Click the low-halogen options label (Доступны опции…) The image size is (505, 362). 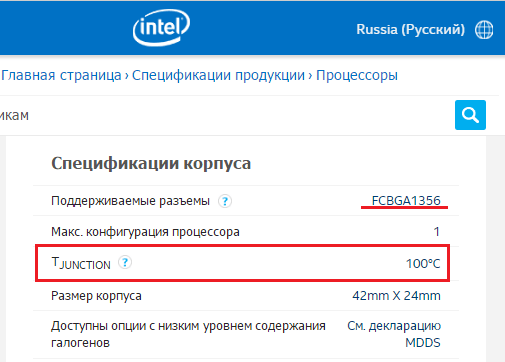tap(188, 334)
